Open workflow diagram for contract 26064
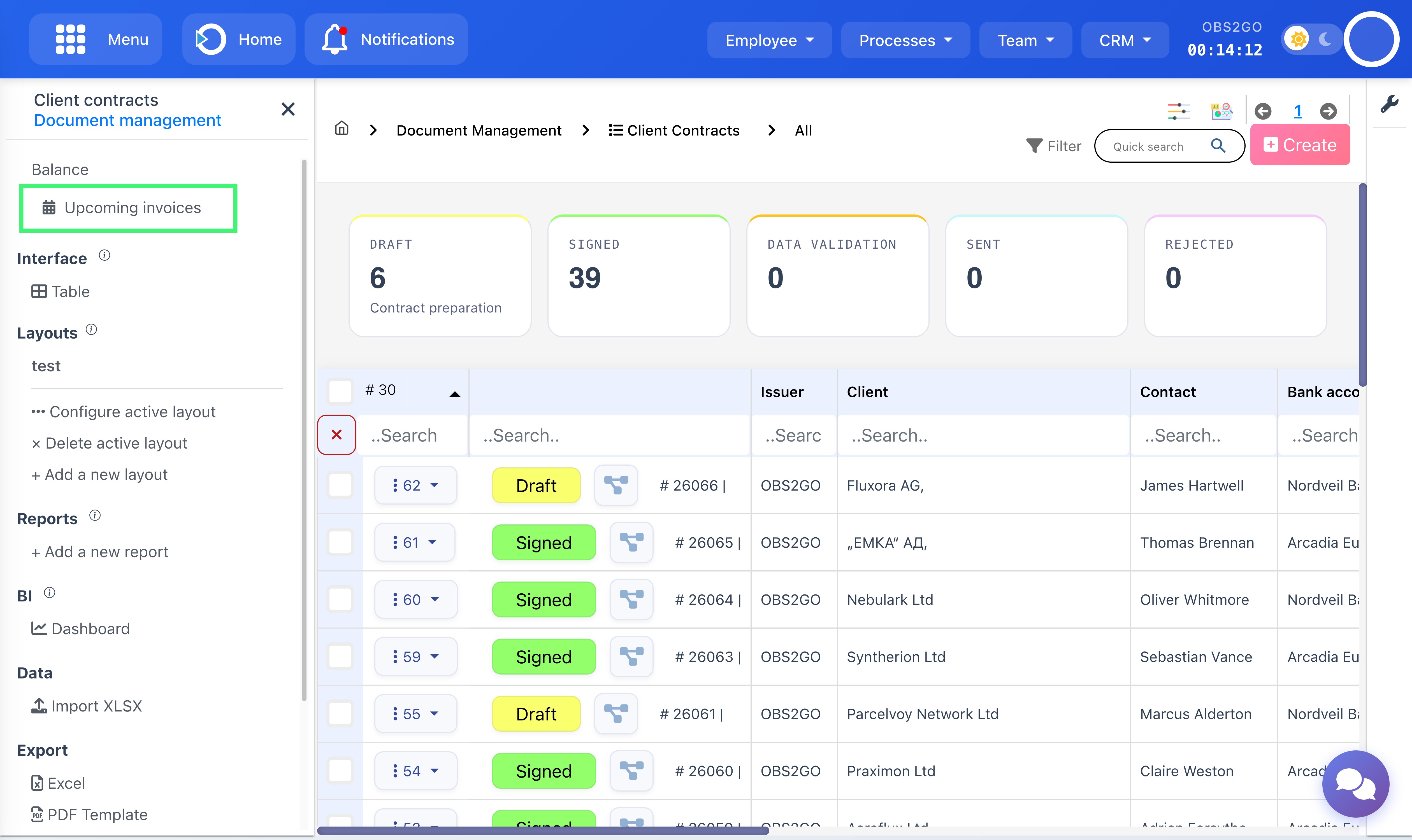 coord(631,599)
